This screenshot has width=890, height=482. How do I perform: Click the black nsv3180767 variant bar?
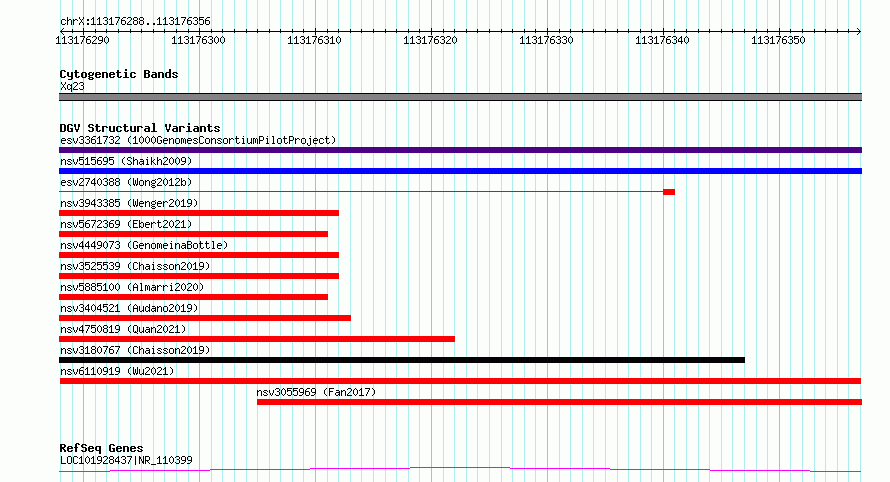pyautogui.click(x=402, y=360)
